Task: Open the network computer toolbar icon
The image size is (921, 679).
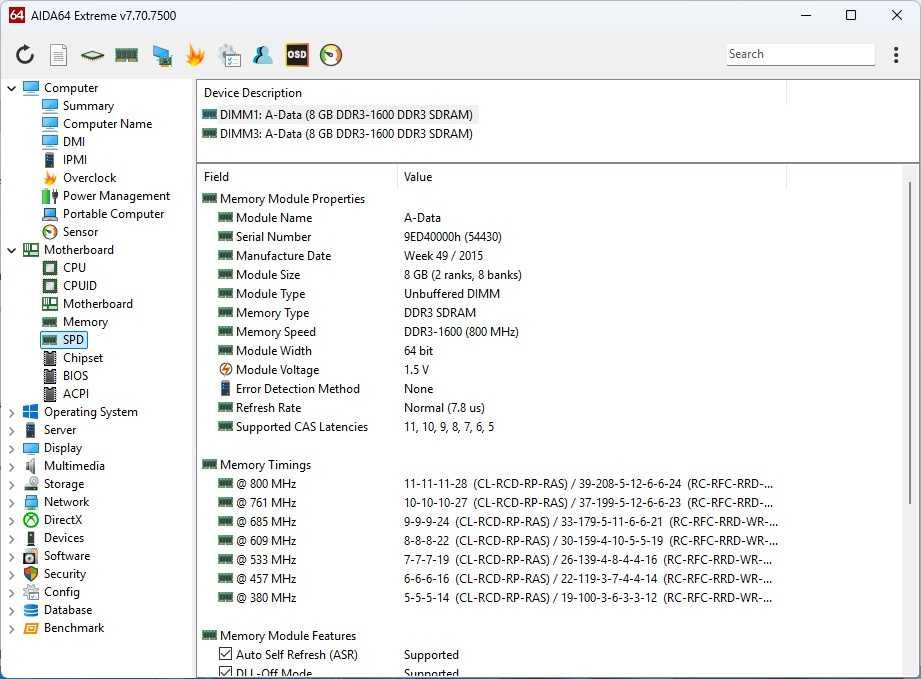Action: [162, 55]
